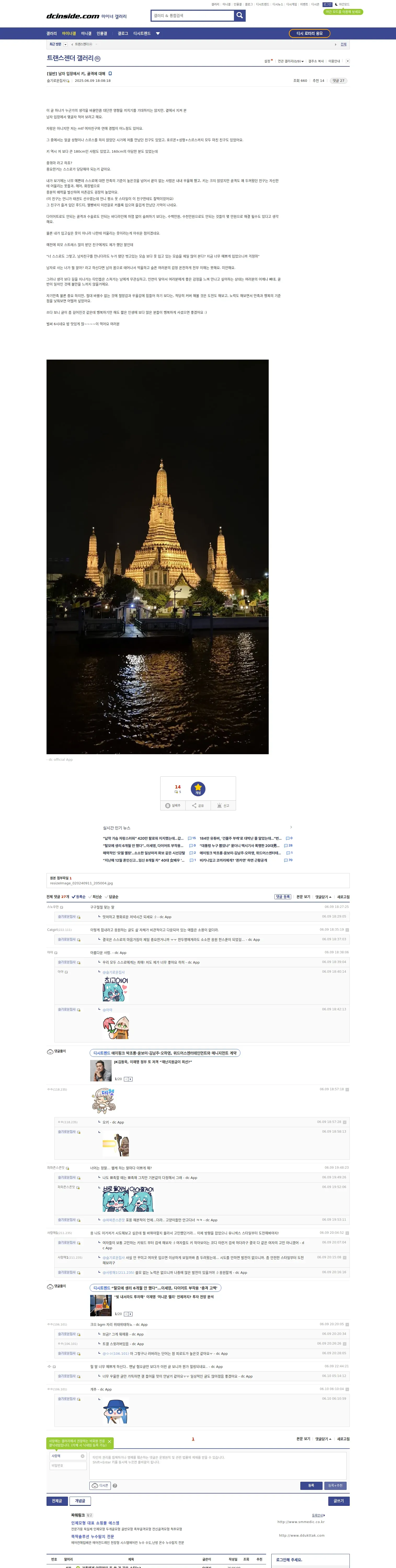Recommend post with 개념 star button

point(198,789)
